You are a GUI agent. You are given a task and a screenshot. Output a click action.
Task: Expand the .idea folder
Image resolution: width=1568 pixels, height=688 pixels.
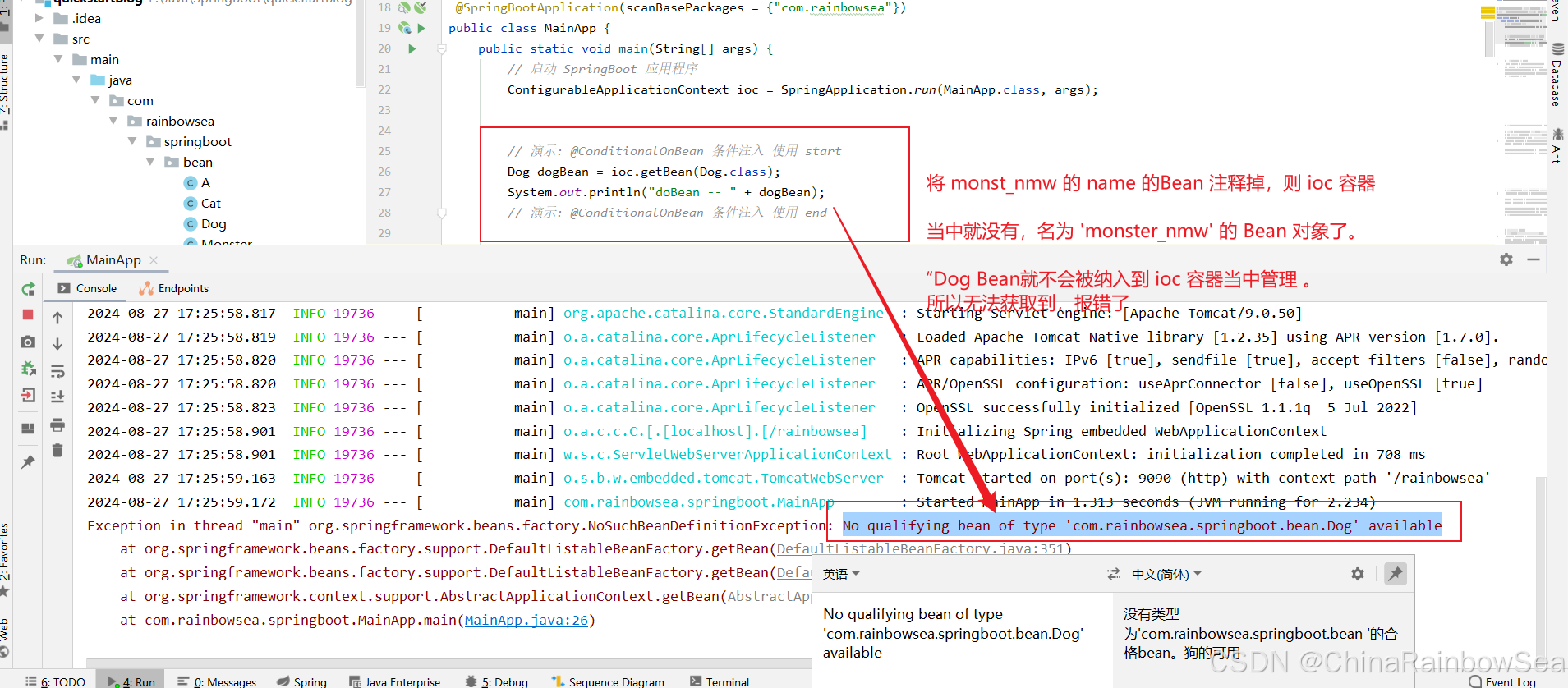tap(39, 18)
